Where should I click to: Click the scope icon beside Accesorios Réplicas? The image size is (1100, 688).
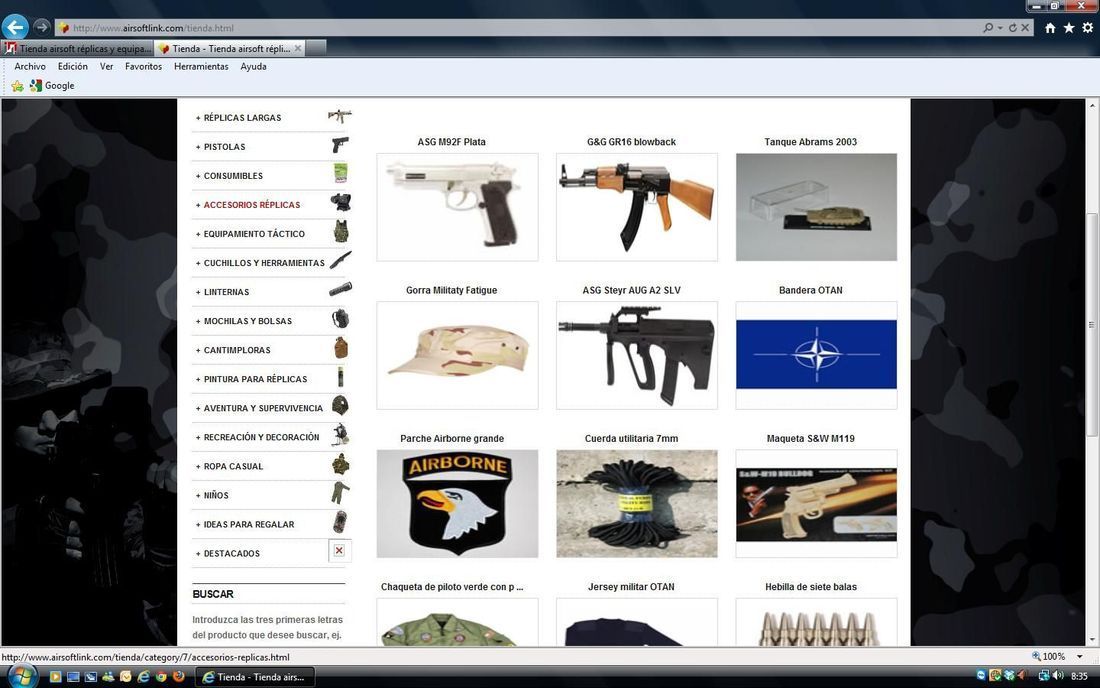(341, 203)
